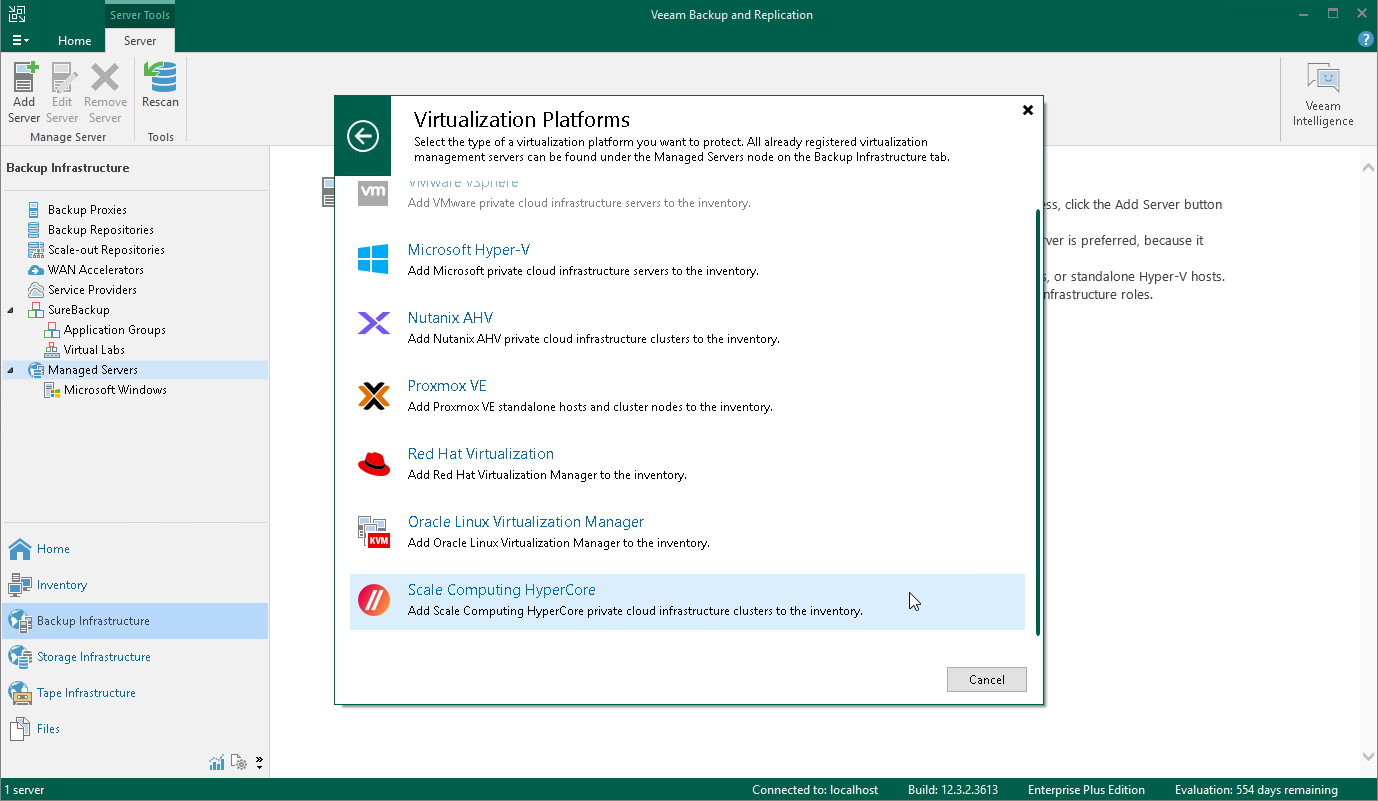Click the '1 server' status bar text

[24, 790]
